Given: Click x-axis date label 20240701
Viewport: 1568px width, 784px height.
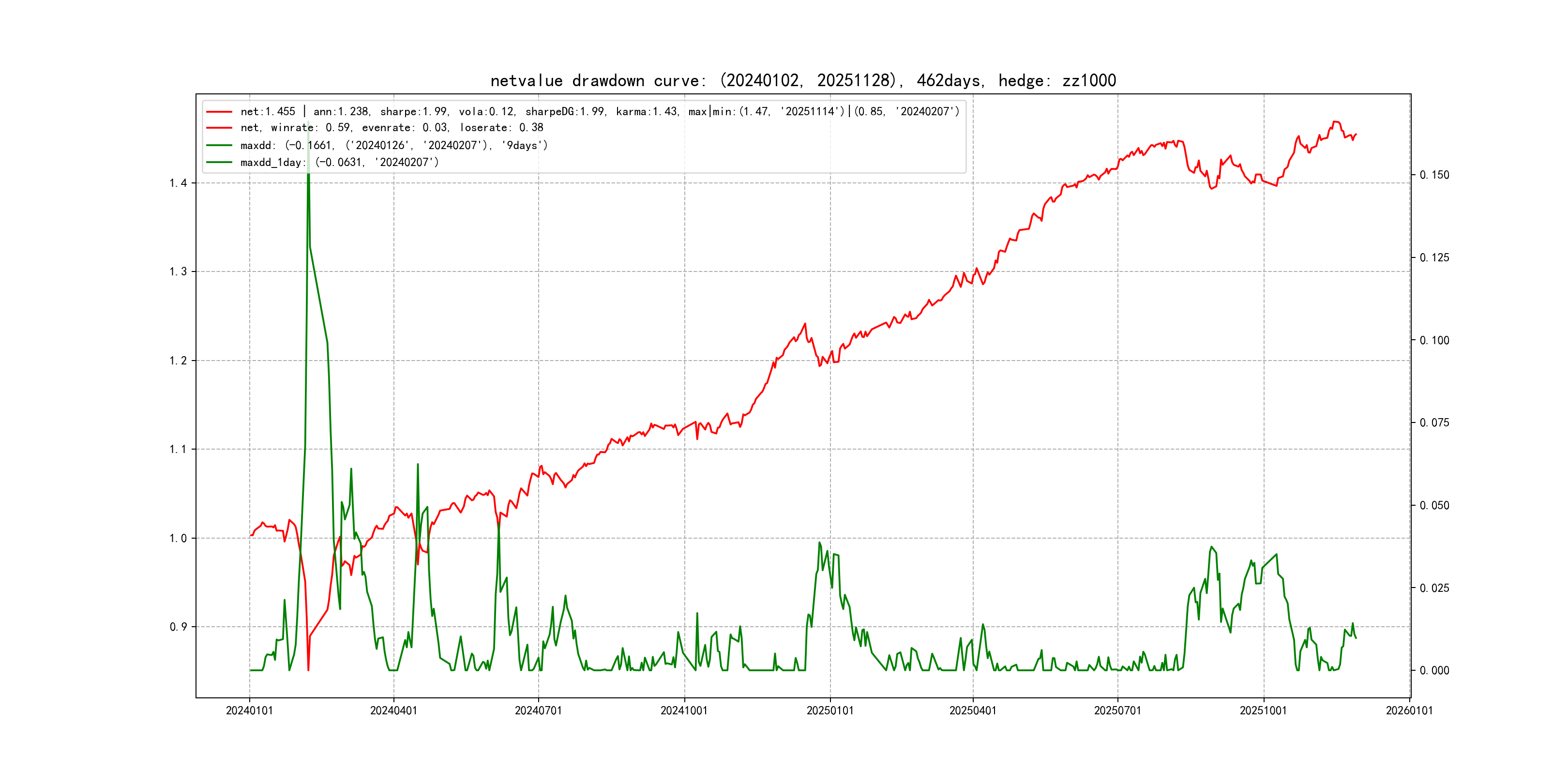Looking at the screenshot, I should tap(538, 711).
